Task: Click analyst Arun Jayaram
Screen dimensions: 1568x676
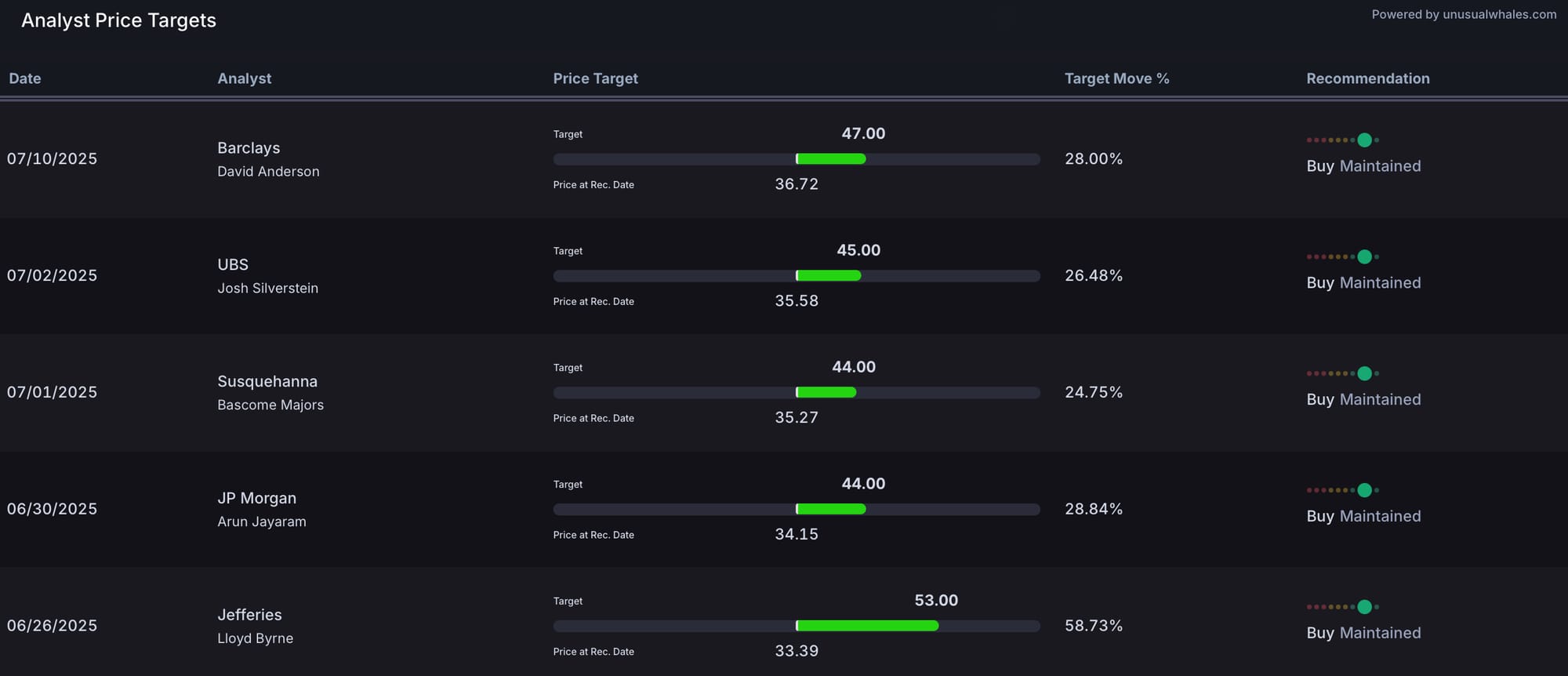Action: click(x=262, y=522)
